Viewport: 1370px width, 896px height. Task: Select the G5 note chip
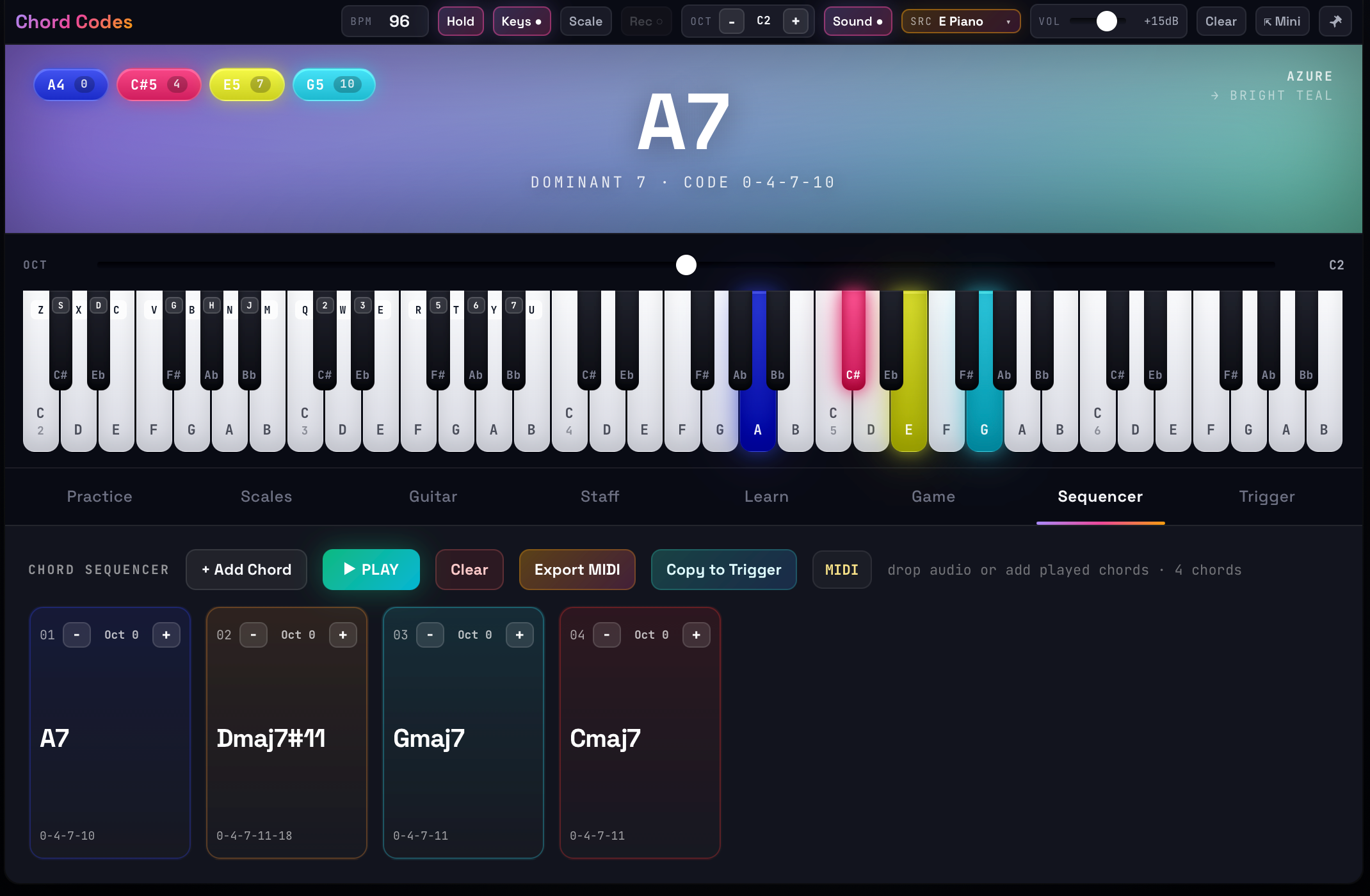coord(334,84)
